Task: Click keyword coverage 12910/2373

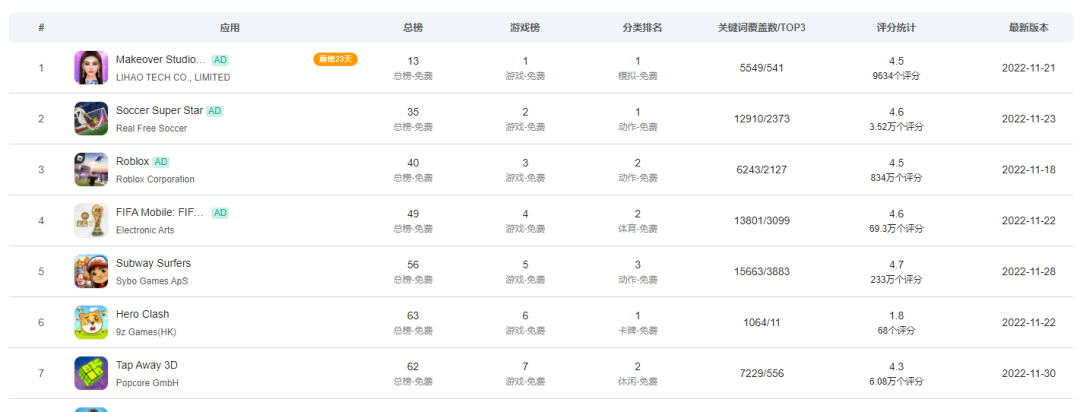Action: pos(762,119)
